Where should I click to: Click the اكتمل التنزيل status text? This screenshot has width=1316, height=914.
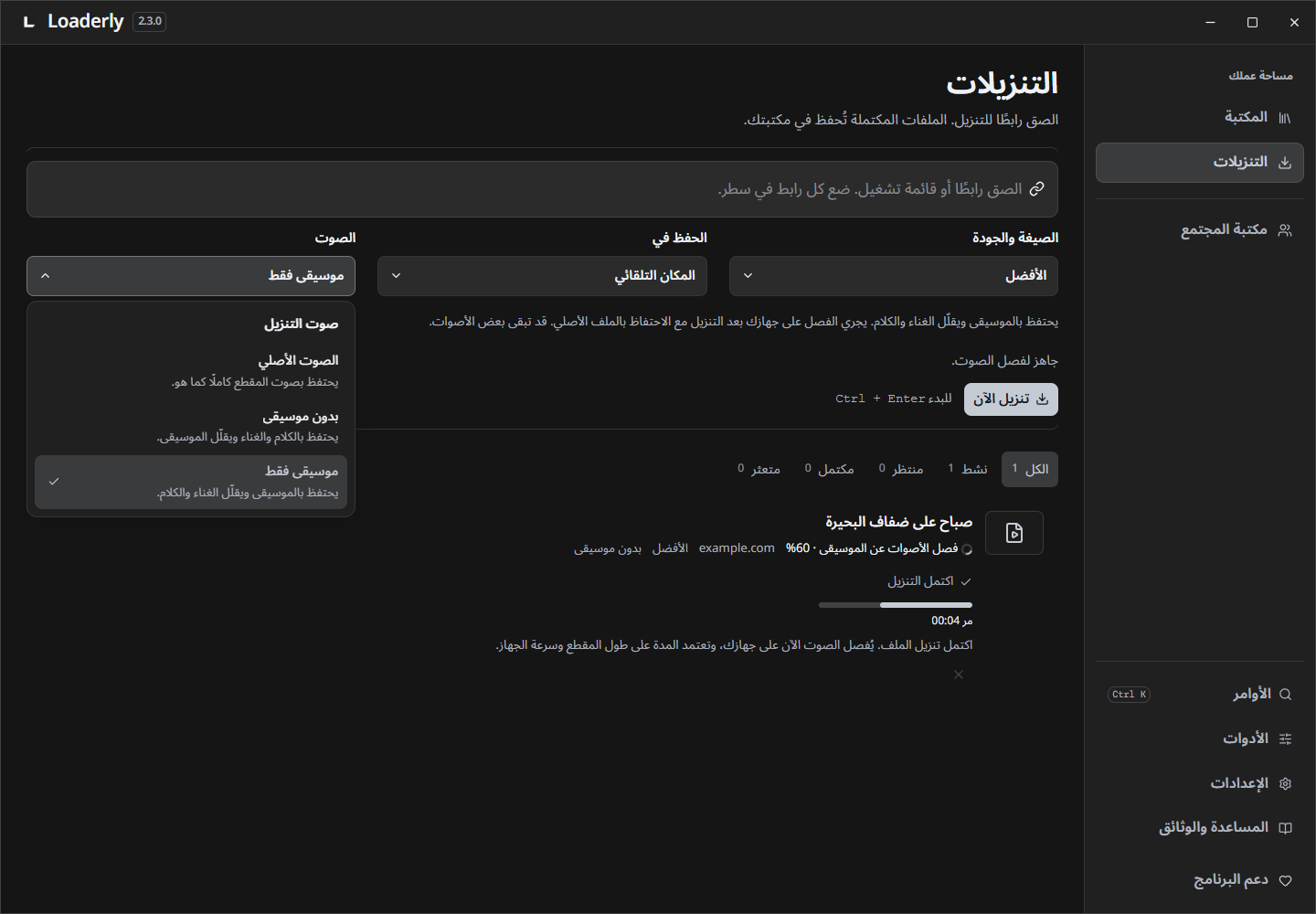pyautogui.click(x=920, y=581)
